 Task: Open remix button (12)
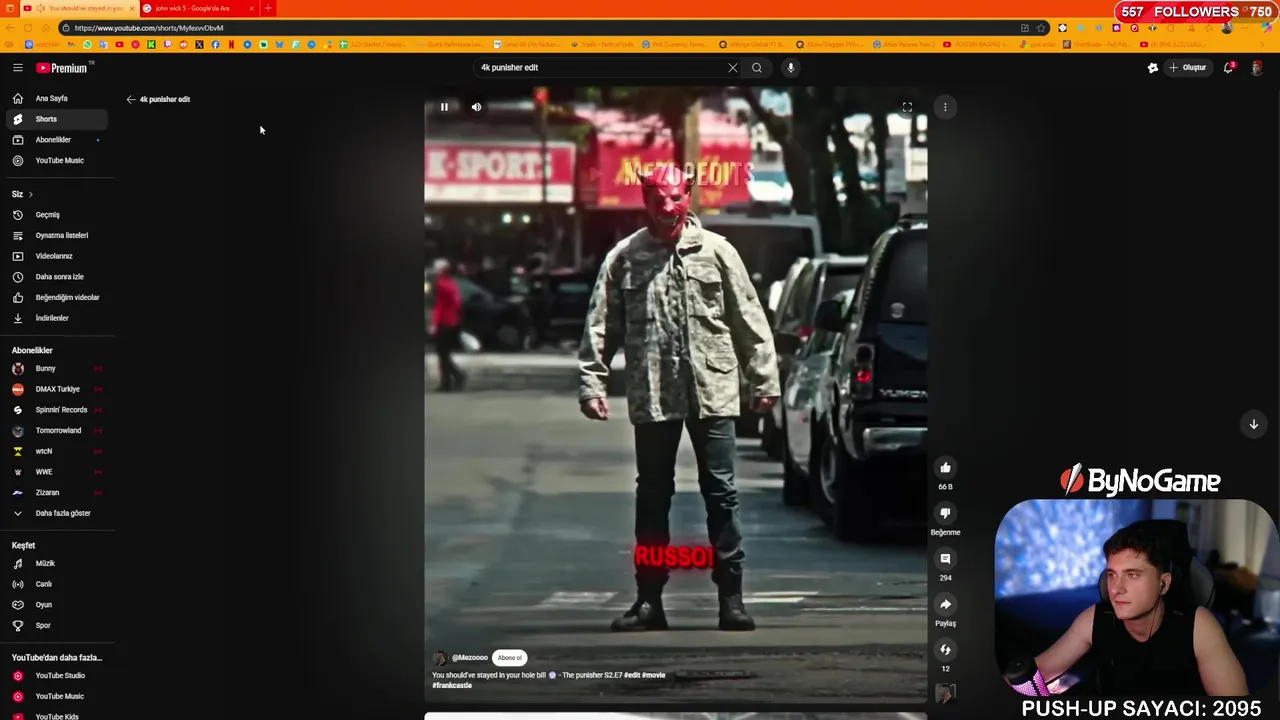click(x=945, y=650)
